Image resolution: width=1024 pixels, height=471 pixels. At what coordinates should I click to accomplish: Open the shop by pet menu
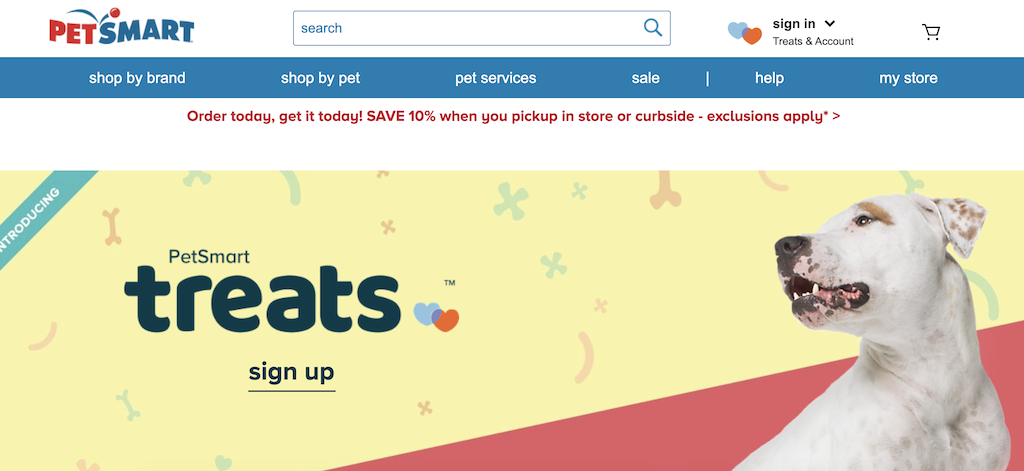tap(320, 78)
